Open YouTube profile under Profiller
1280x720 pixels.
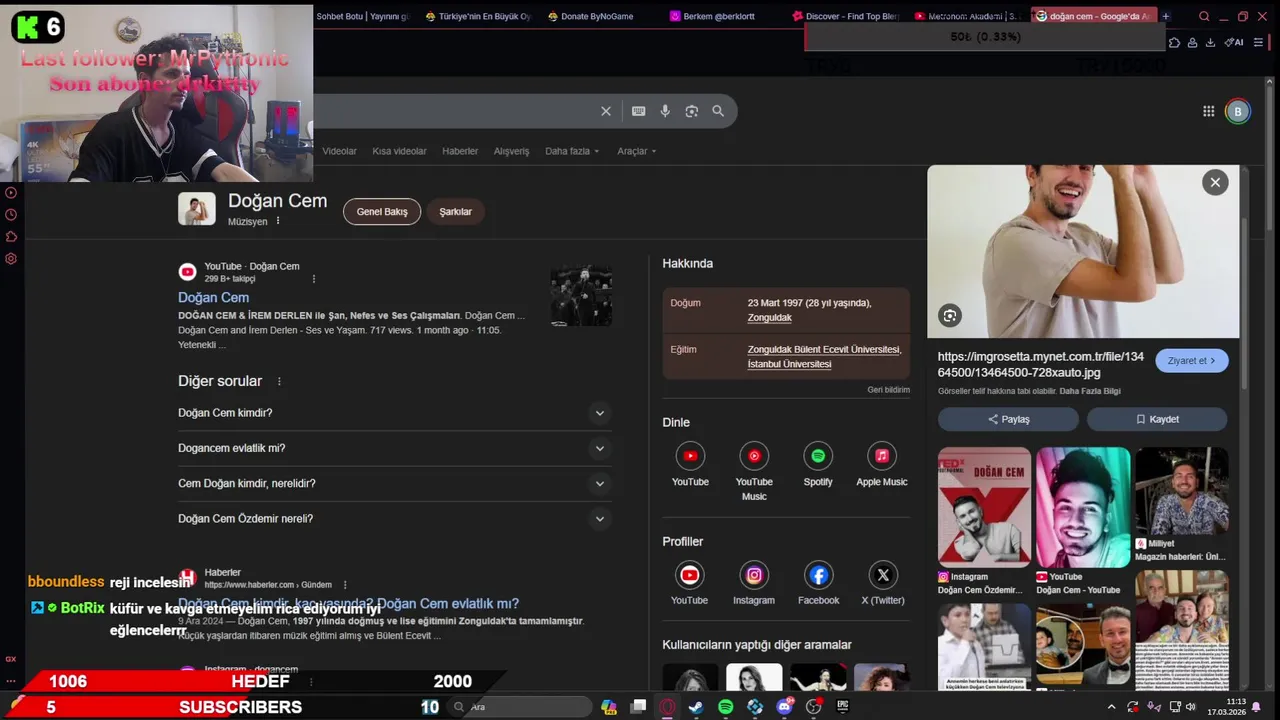(x=689, y=584)
